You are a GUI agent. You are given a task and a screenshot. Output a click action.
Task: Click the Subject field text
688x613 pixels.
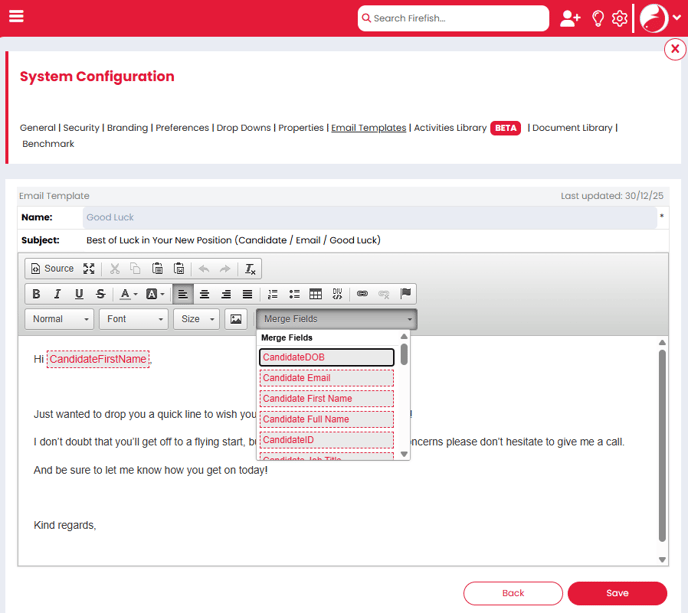pyautogui.click(x=233, y=240)
